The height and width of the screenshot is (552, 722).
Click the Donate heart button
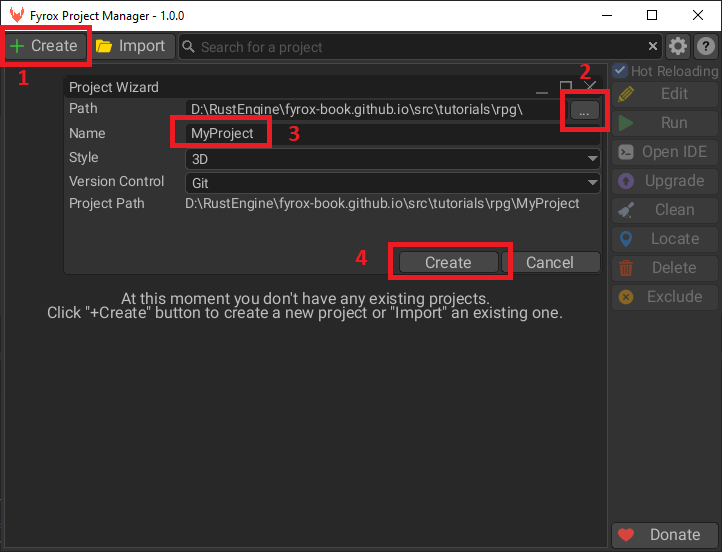pos(665,535)
